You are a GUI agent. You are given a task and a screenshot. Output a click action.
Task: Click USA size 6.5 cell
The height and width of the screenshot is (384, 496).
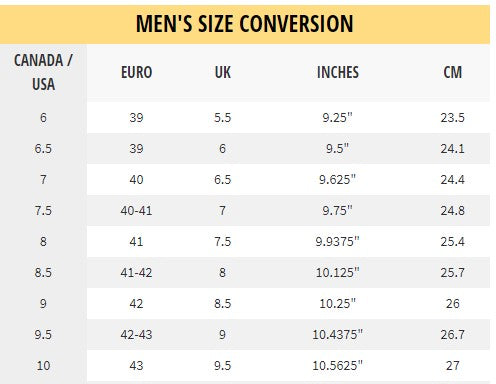pos(43,149)
